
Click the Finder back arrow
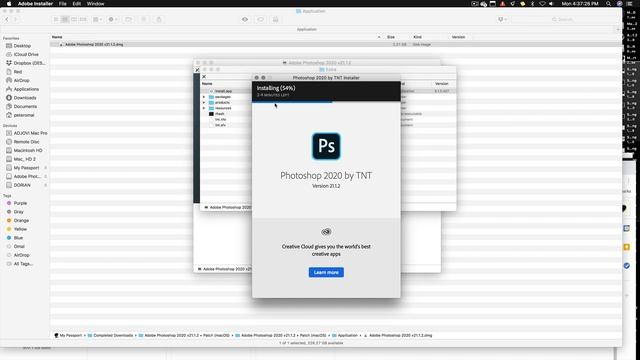pos(7,19)
